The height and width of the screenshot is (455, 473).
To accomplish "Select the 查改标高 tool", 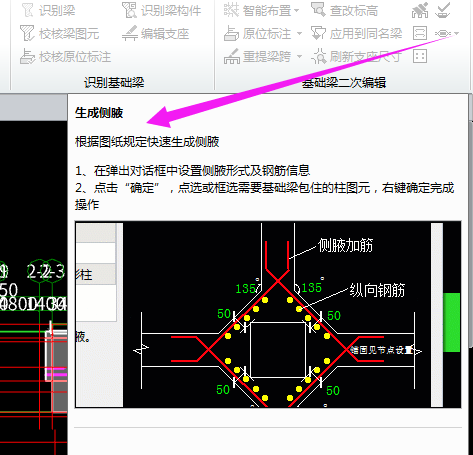I will 344,10.
